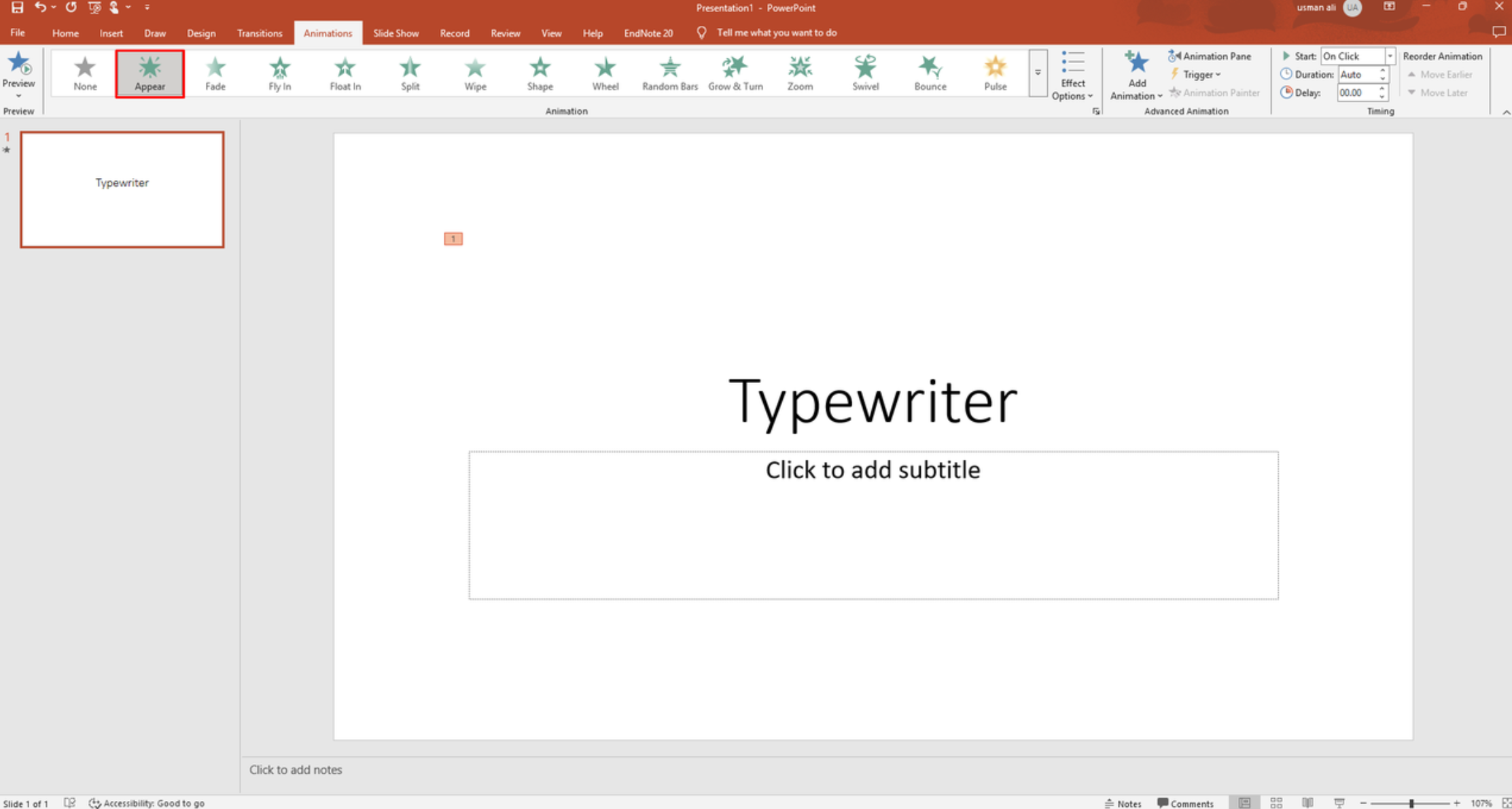Apply the Grow & Turn effect
The image size is (1512, 809).
point(735,73)
